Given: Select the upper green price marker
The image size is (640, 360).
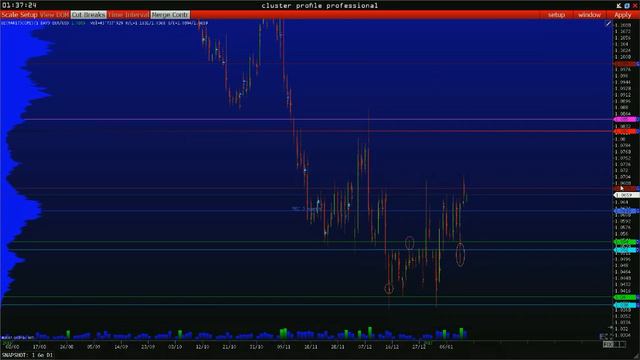Looking at the screenshot, I should 625,242.
